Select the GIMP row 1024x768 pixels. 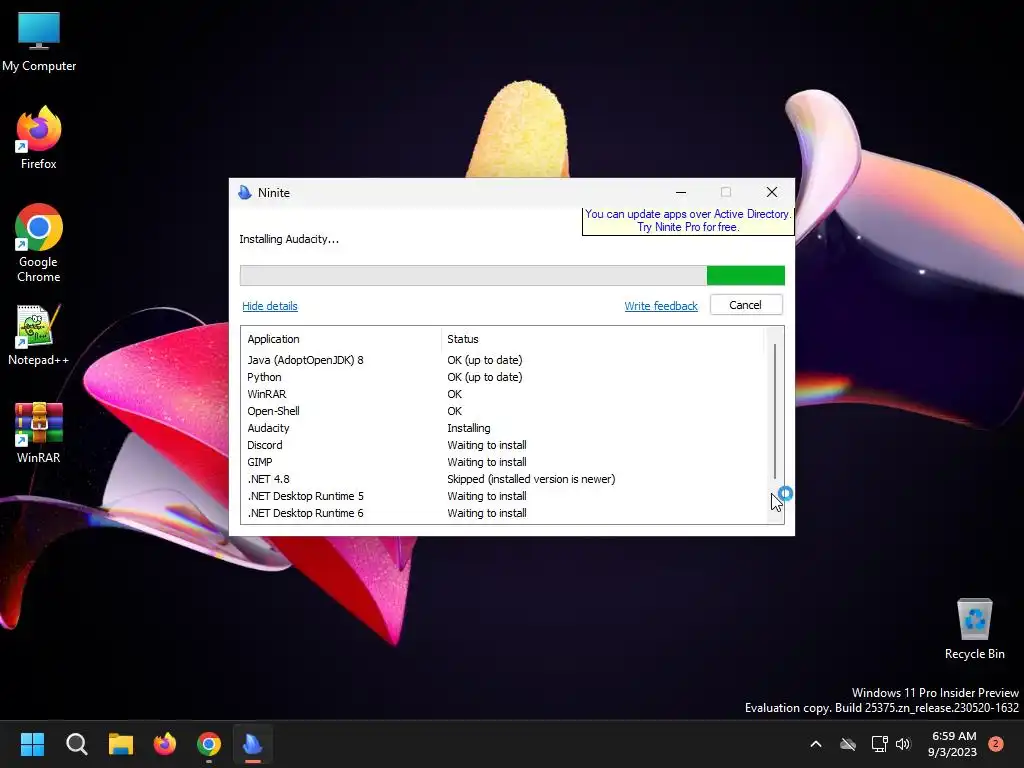[503, 462]
